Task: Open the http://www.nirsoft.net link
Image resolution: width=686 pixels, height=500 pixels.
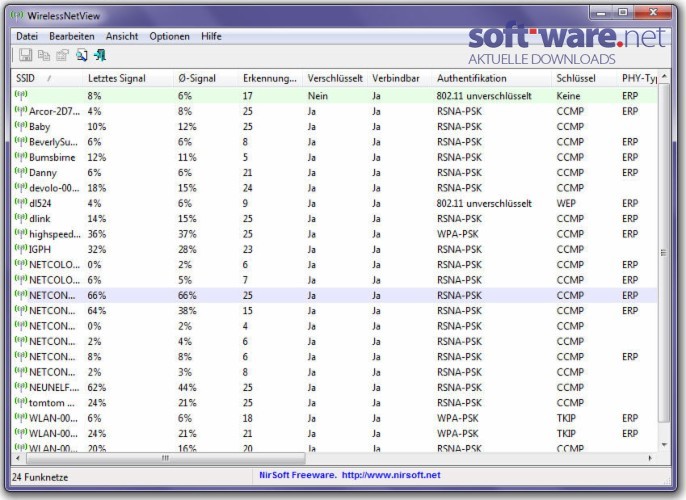Action: tap(391, 475)
